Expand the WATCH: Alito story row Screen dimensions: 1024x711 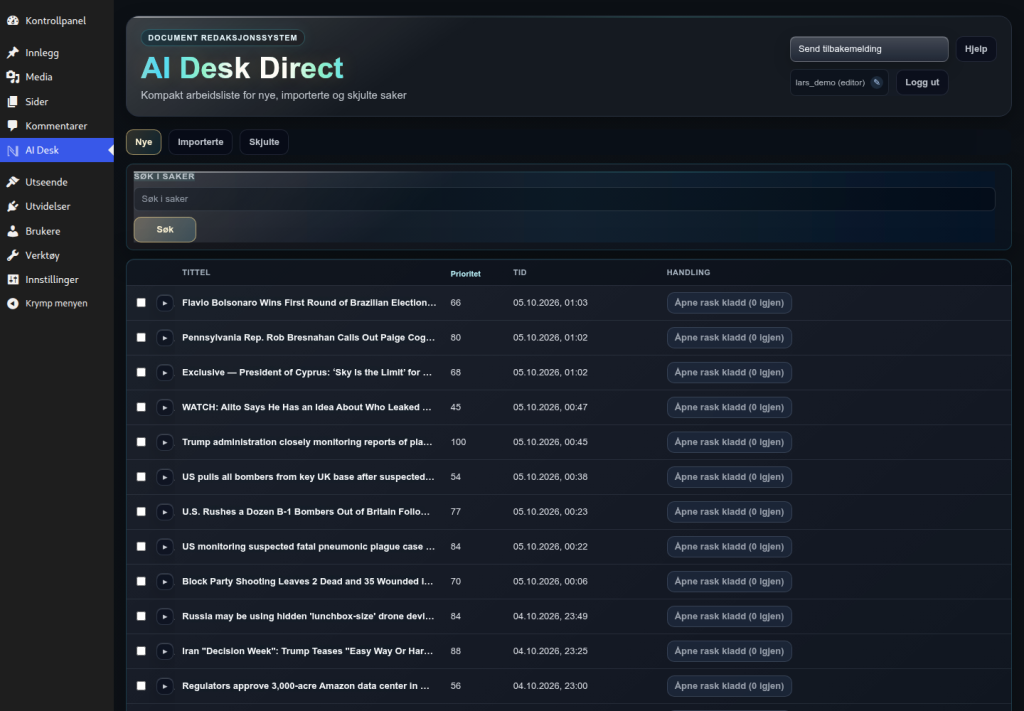tap(165, 407)
